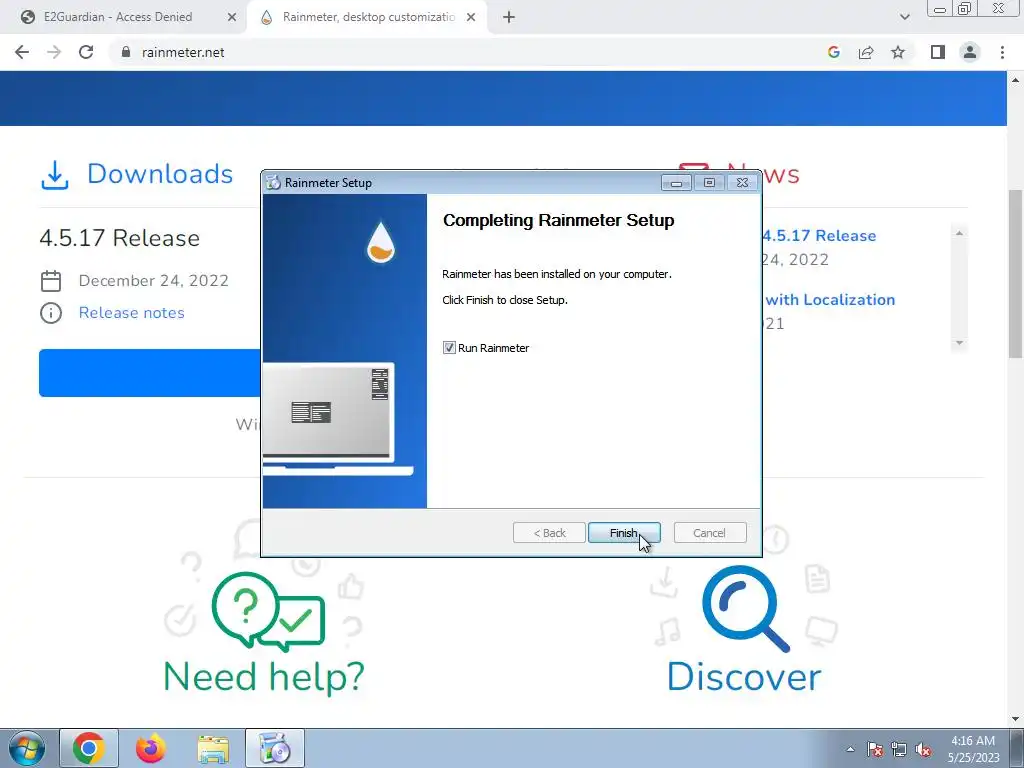View site info via padlock icon

point(126,52)
